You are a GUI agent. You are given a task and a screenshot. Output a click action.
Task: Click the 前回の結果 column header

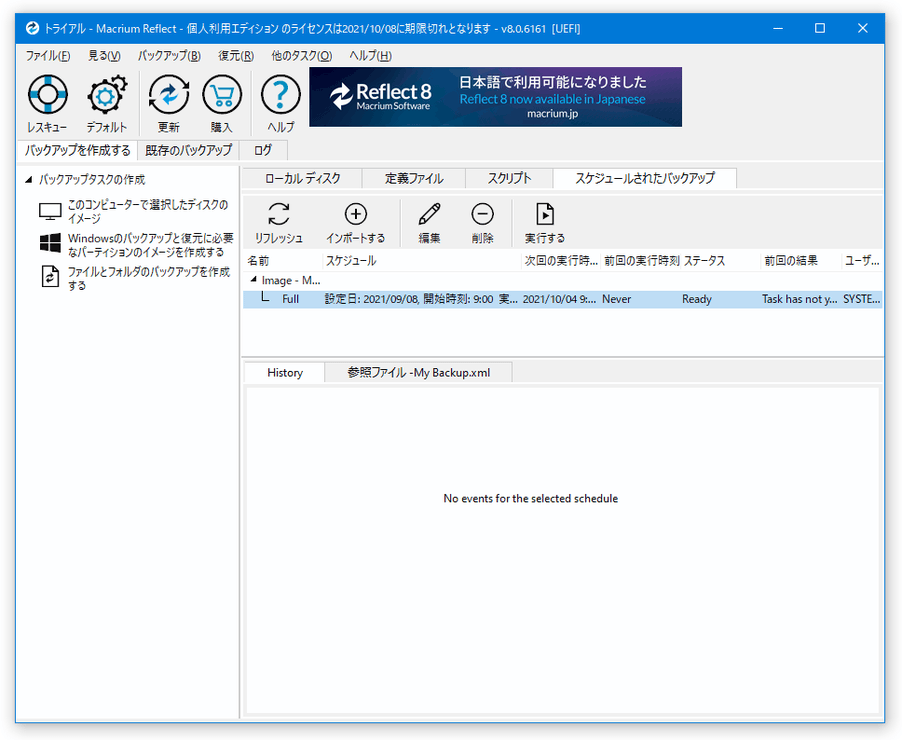point(801,261)
